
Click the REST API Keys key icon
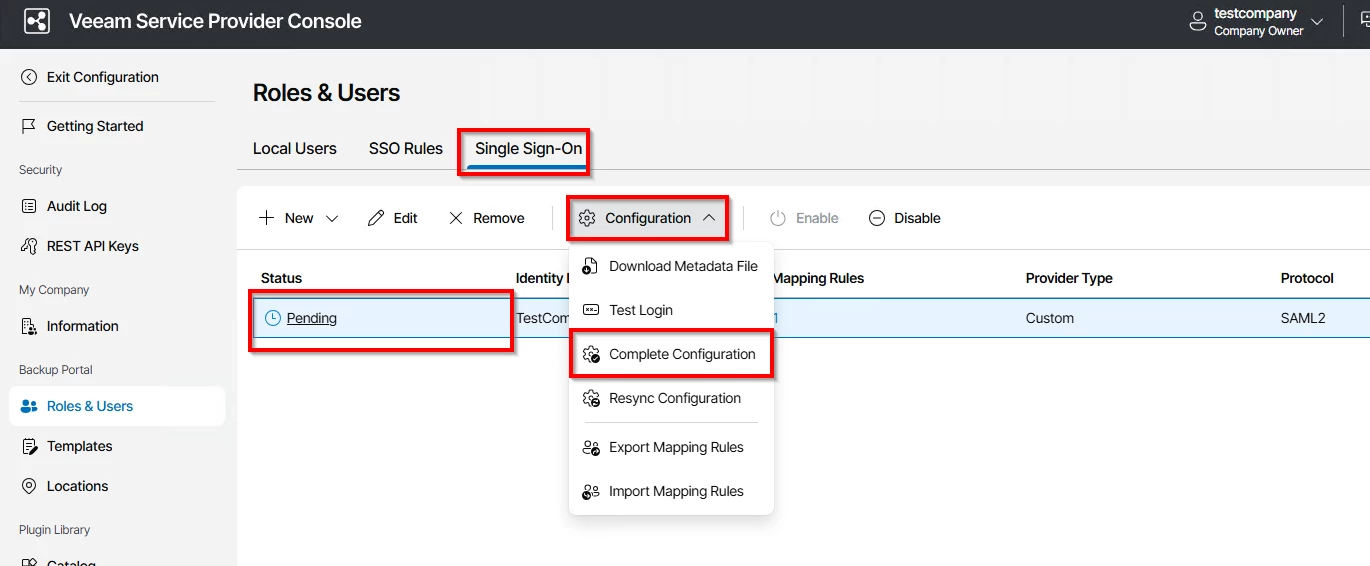point(29,246)
